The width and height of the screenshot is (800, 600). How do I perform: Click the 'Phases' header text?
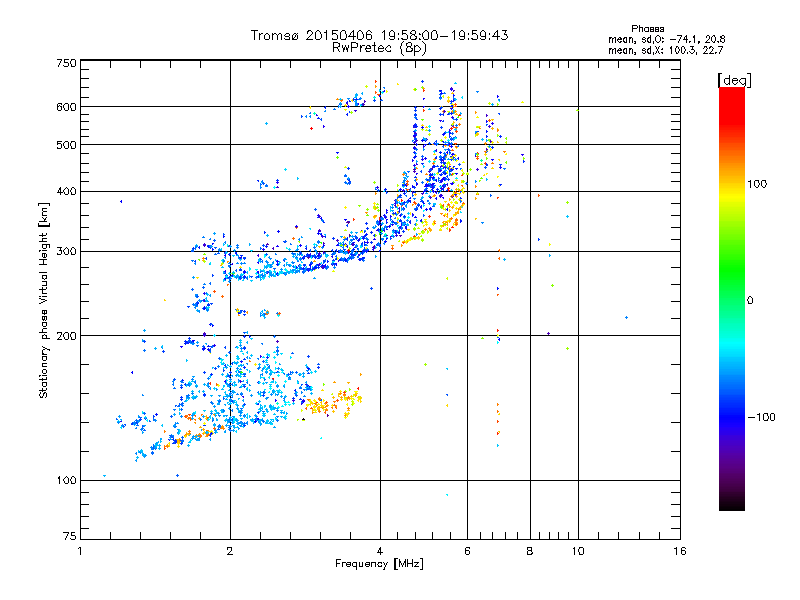click(x=647, y=29)
